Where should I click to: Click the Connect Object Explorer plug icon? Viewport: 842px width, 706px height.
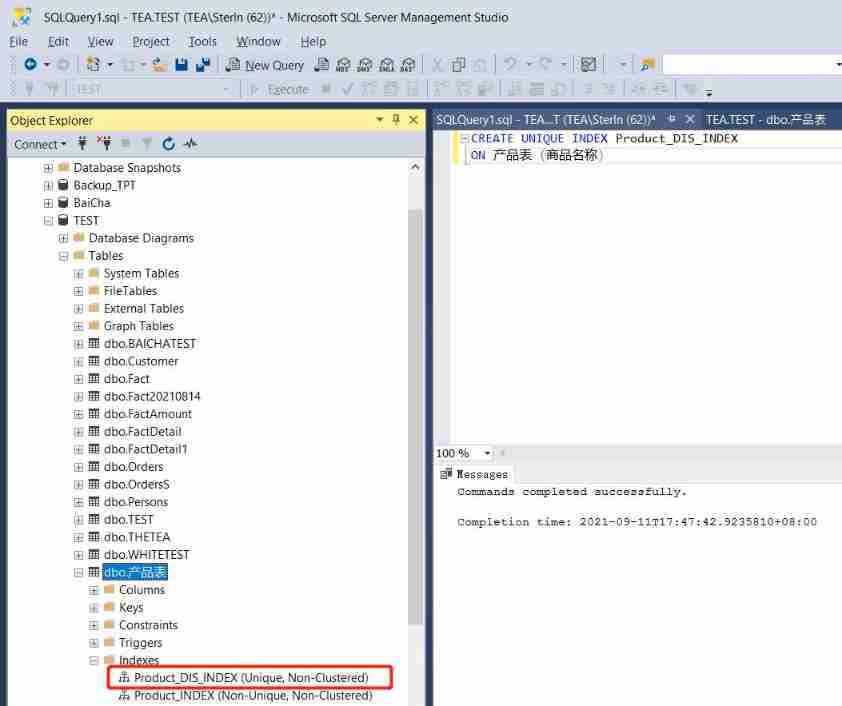(x=82, y=144)
